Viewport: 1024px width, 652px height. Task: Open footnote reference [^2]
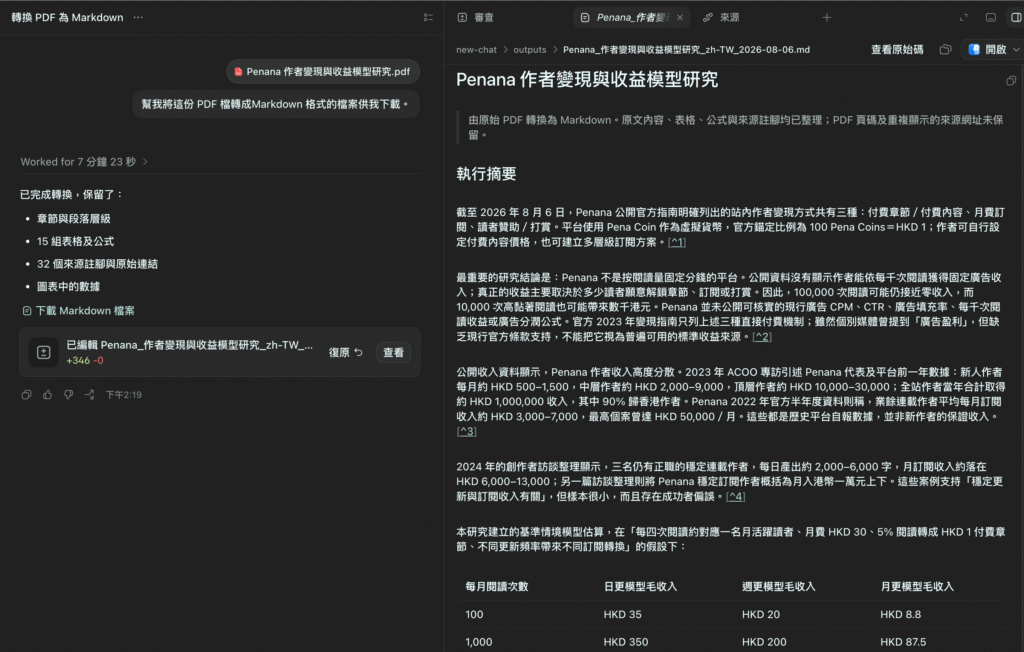[x=761, y=337]
